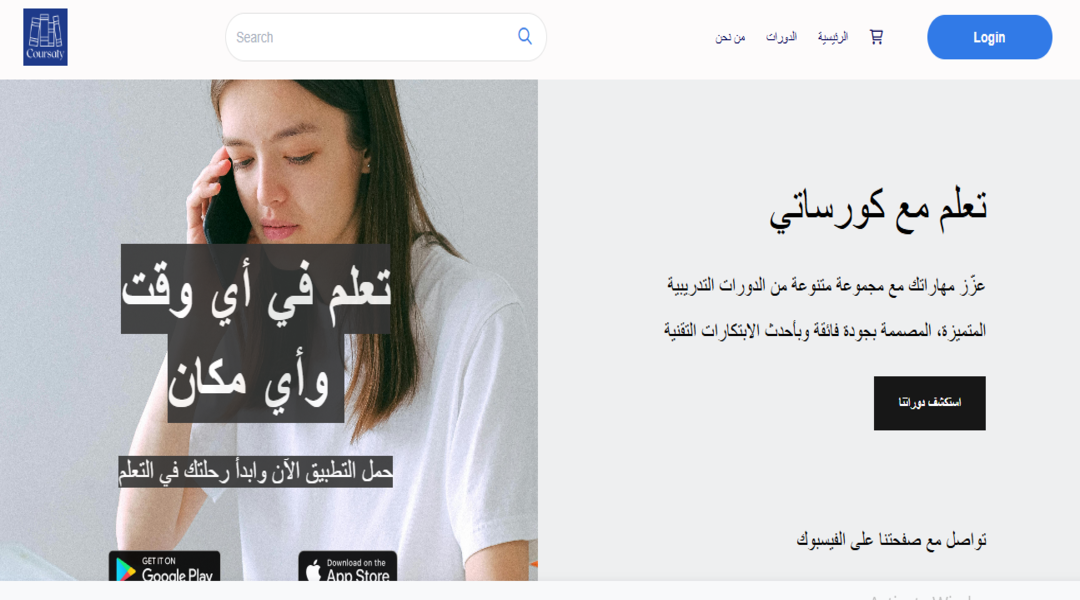Viewport: 1080px width, 600px height.
Task: Click the عزّز مهاراتك description paragraph
Action: (824, 308)
